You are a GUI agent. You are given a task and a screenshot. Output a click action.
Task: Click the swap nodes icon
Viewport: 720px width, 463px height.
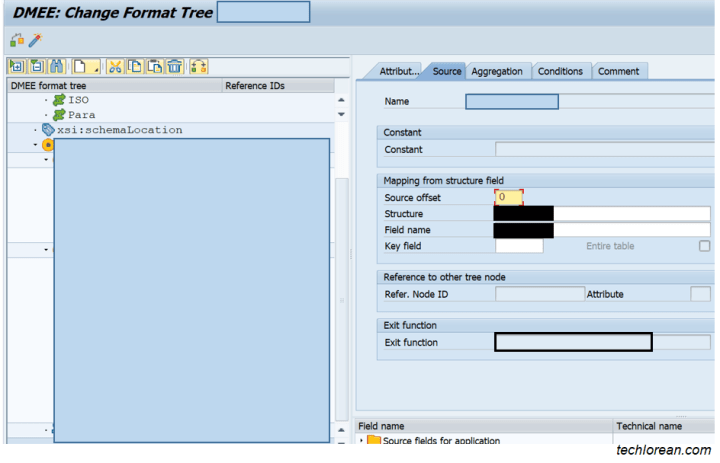pyautogui.click(x=198, y=67)
